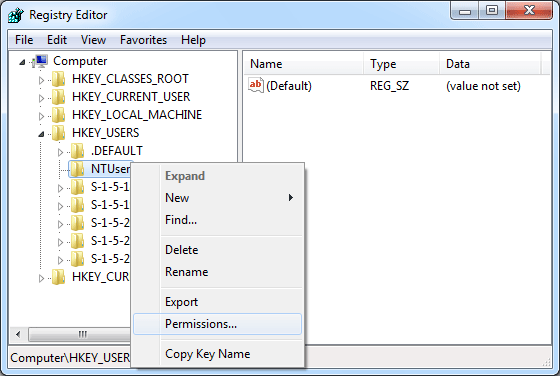Expand the .DEFAULT subkey
Viewport: 560px width, 376px height.
(x=60, y=152)
